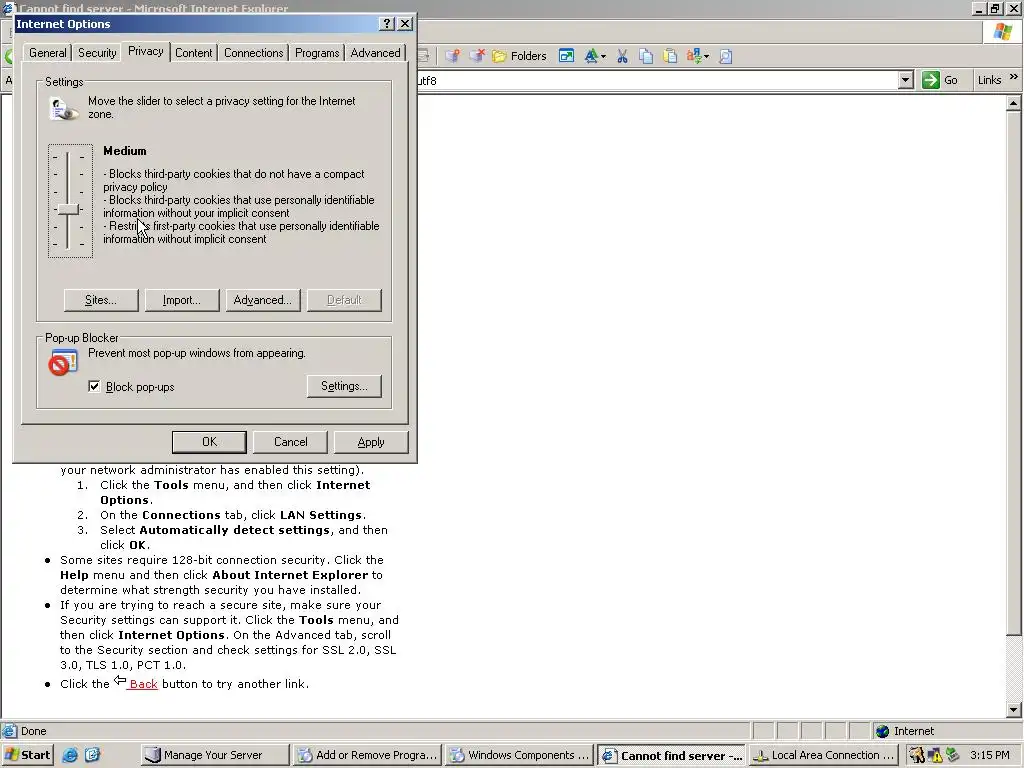
Task: Open the Advanced... privacy settings button
Action: click(263, 300)
